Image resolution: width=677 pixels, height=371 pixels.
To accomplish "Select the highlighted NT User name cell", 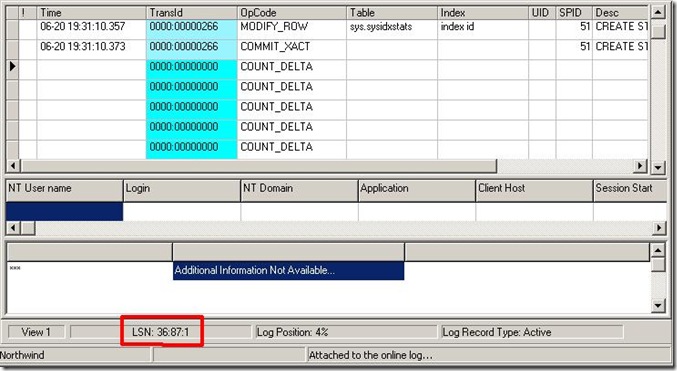I will 64,212.
